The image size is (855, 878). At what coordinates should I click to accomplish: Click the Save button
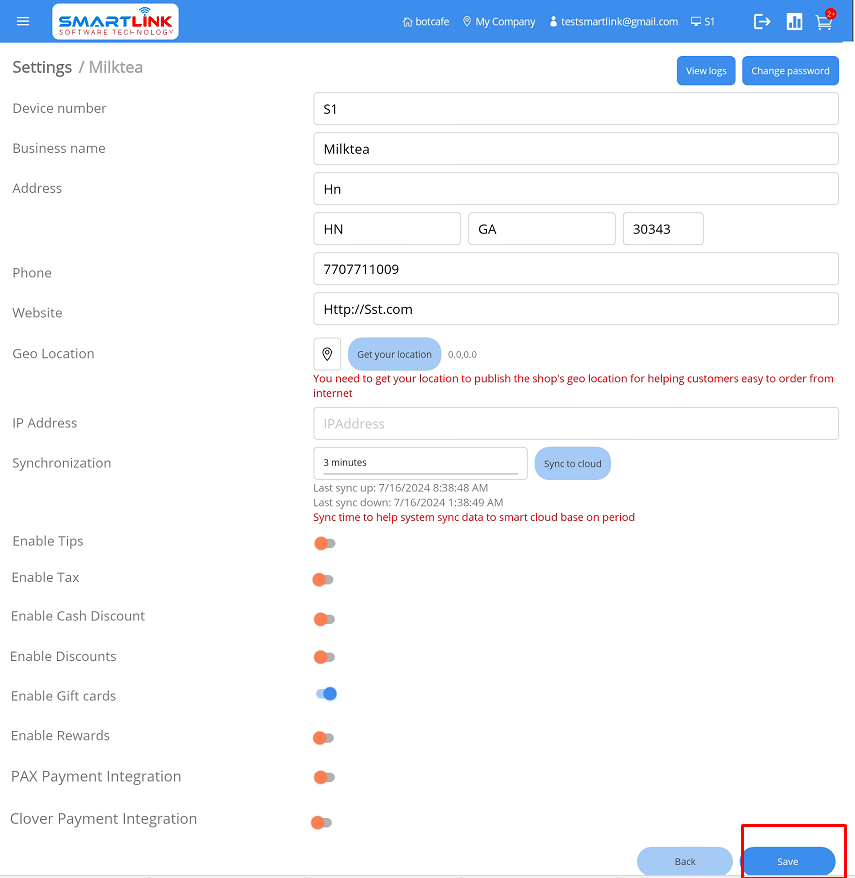(788, 861)
